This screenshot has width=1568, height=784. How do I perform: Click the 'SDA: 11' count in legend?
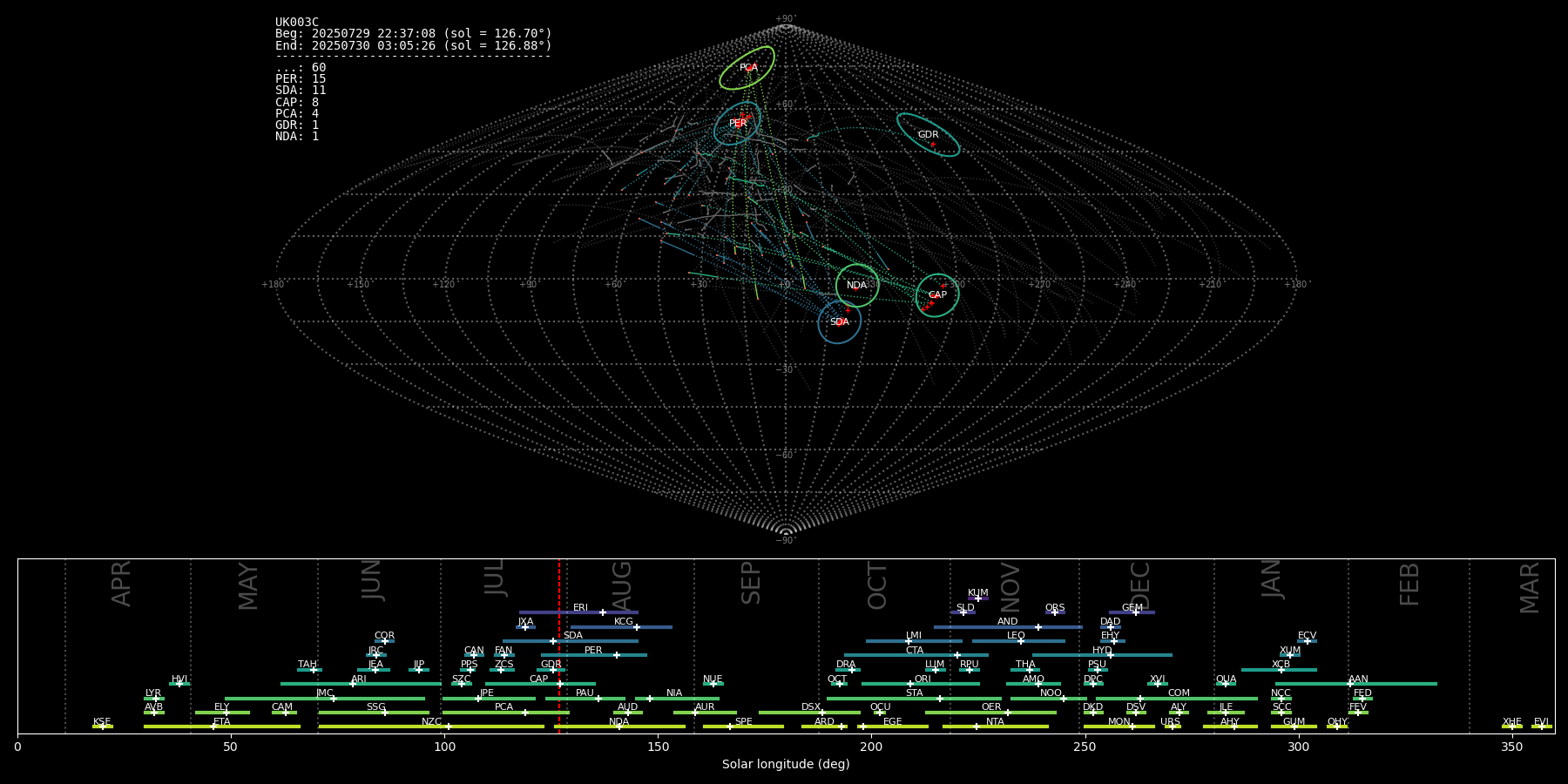[x=301, y=91]
